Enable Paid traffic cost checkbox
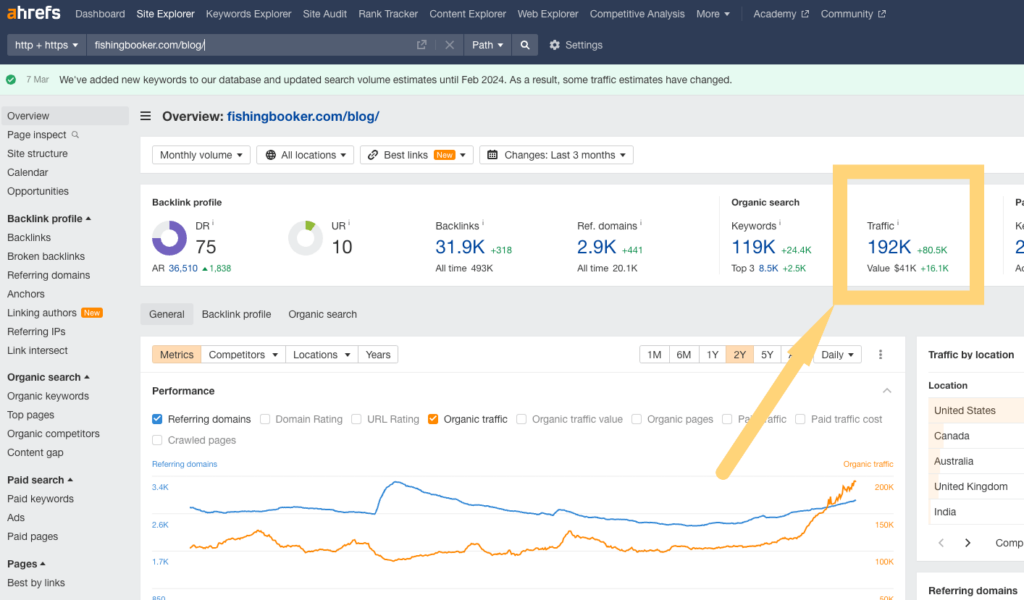The image size is (1024, 600). click(801, 419)
